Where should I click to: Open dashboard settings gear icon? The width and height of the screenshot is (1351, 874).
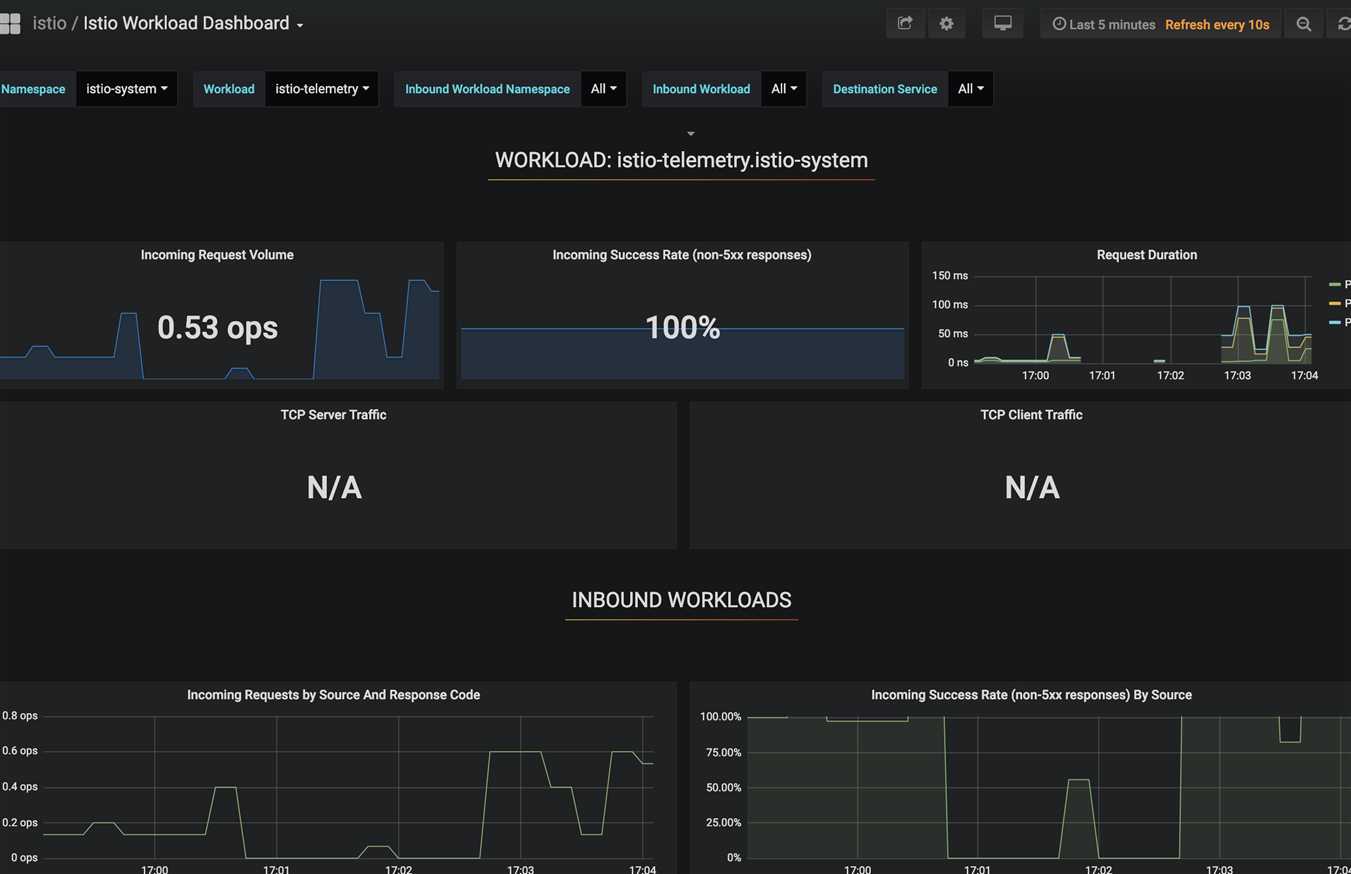[946, 23]
